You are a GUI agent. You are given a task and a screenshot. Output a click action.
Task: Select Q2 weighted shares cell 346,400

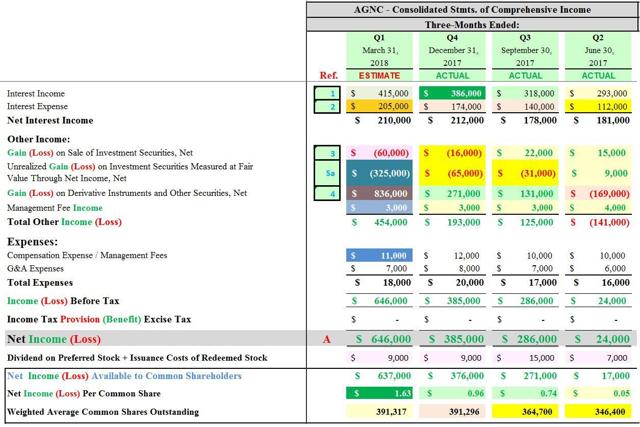coord(598,411)
